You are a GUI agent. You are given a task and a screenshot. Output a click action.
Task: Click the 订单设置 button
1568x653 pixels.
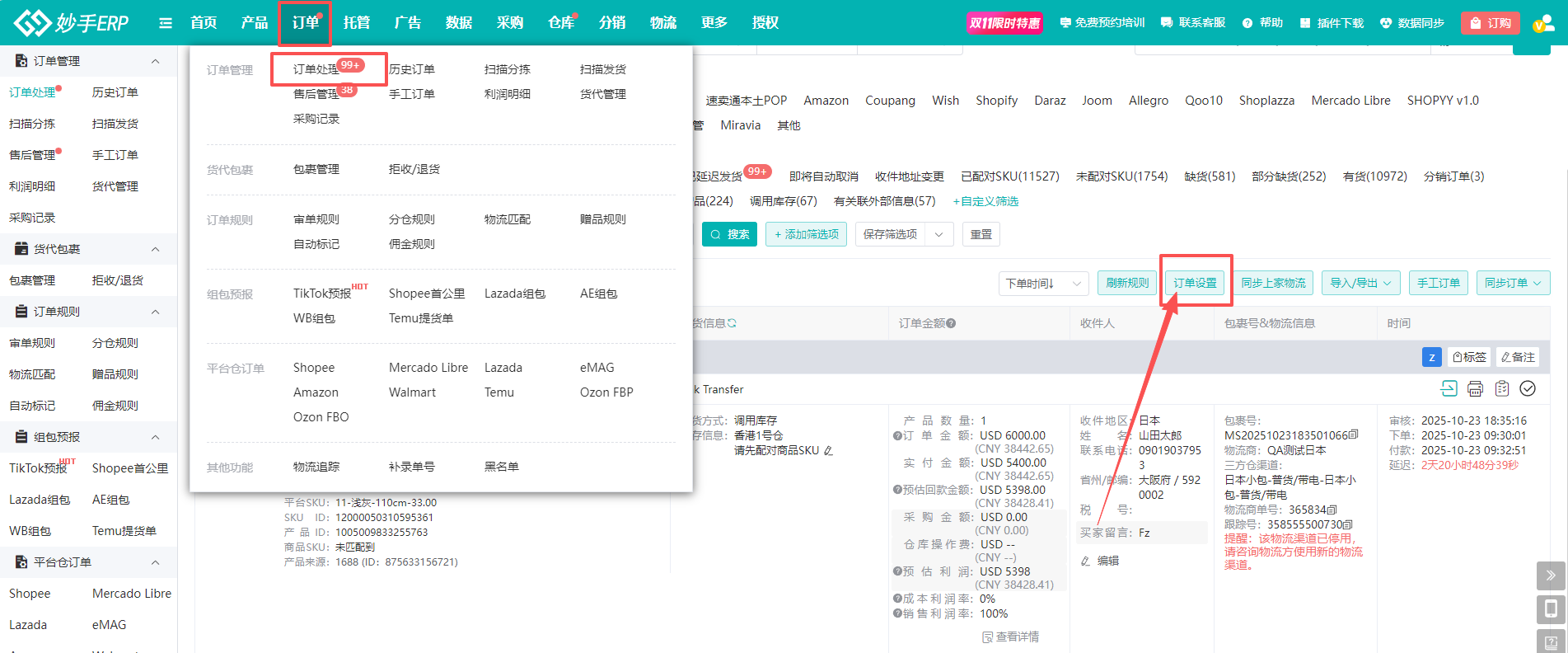click(1195, 283)
